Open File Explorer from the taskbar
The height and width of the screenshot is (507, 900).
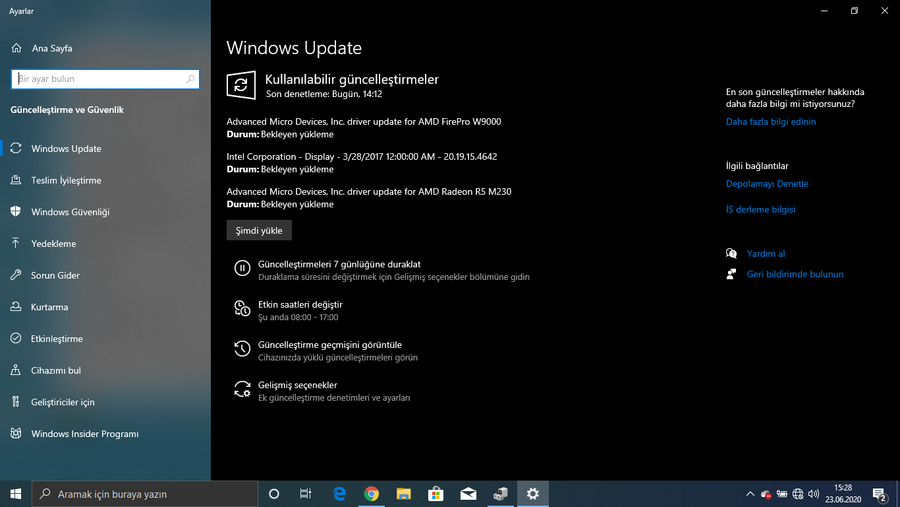click(404, 494)
